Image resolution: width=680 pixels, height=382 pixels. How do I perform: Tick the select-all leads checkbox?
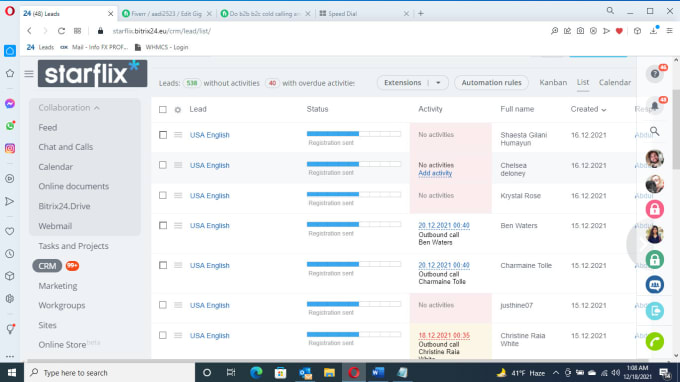click(163, 110)
